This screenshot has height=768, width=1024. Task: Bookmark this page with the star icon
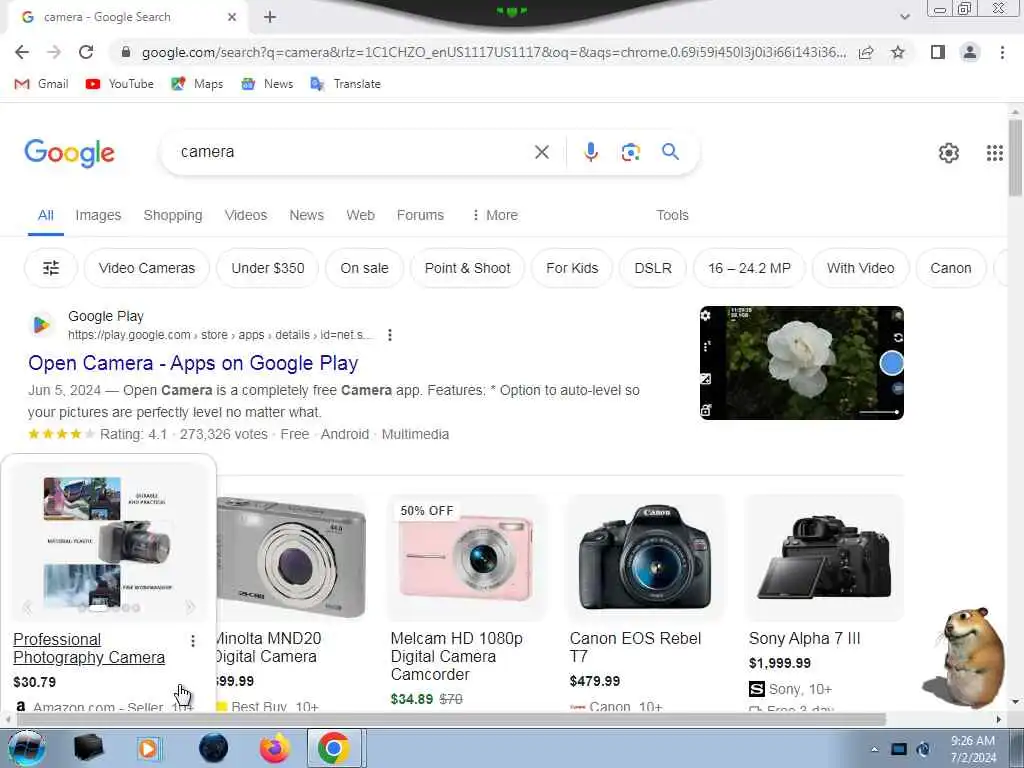(x=898, y=52)
